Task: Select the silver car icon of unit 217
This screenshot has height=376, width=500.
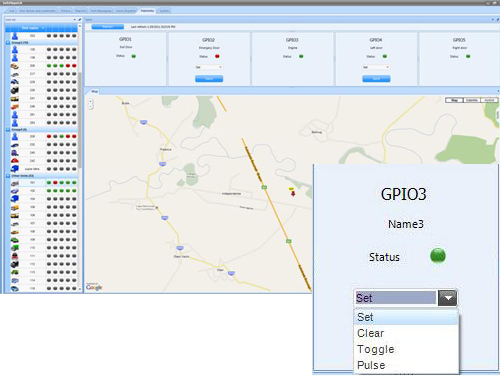Action: click(15, 74)
